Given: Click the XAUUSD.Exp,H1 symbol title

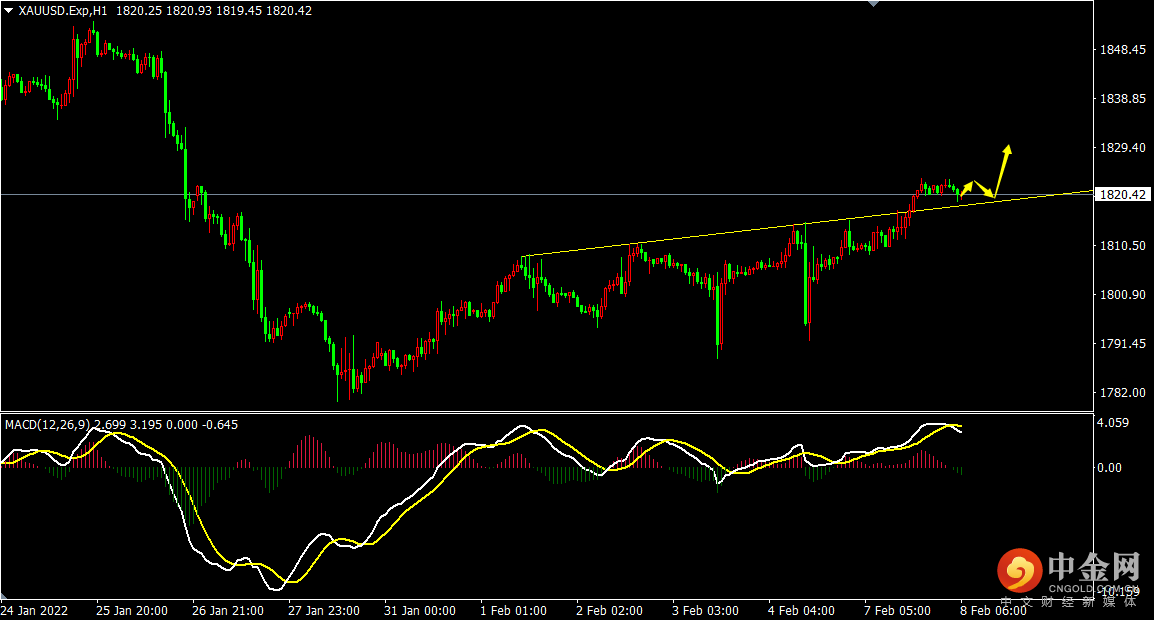Looking at the screenshot, I should click(x=63, y=10).
